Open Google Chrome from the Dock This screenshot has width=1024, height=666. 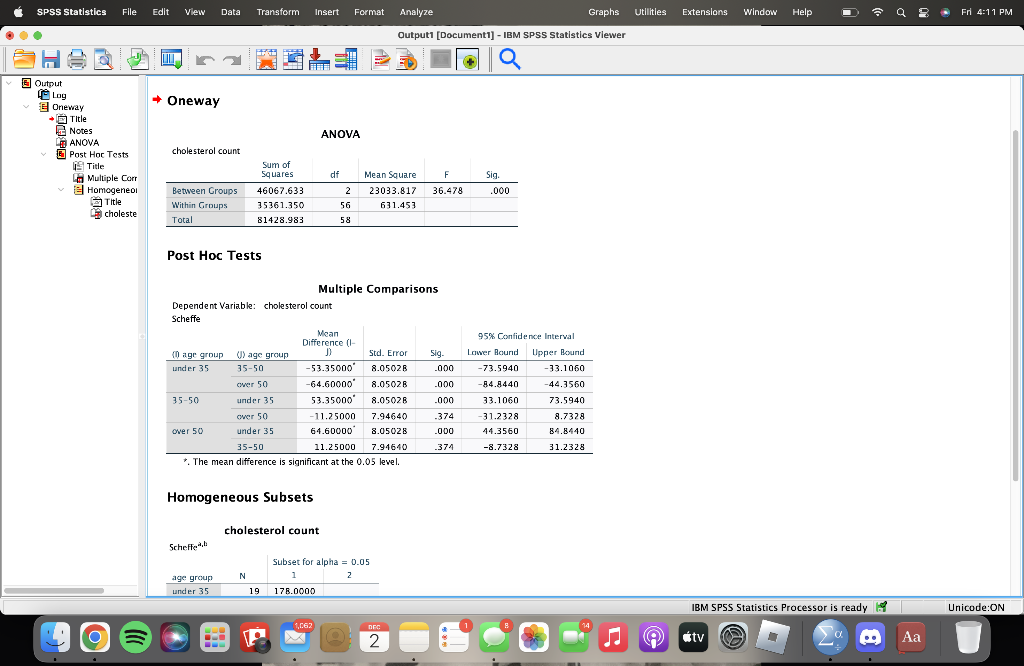click(x=95, y=637)
